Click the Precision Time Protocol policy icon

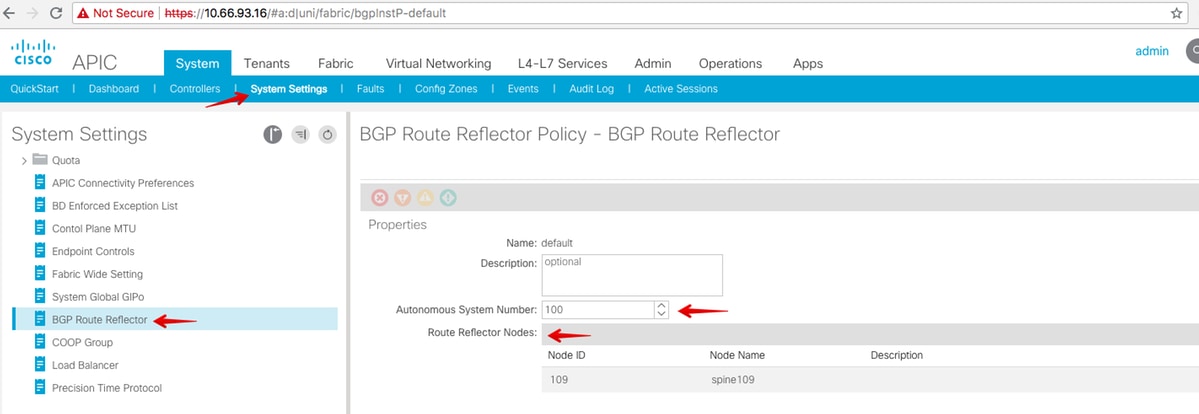[x=40, y=387]
